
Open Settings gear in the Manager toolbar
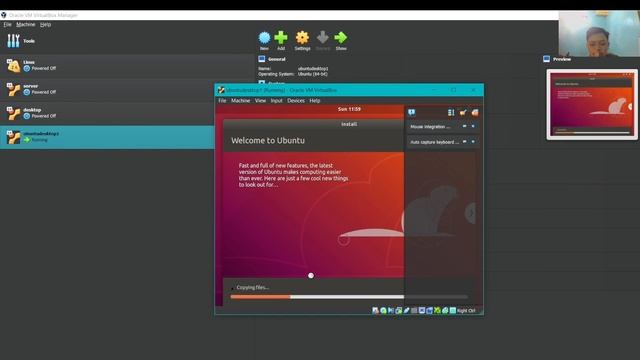302,38
